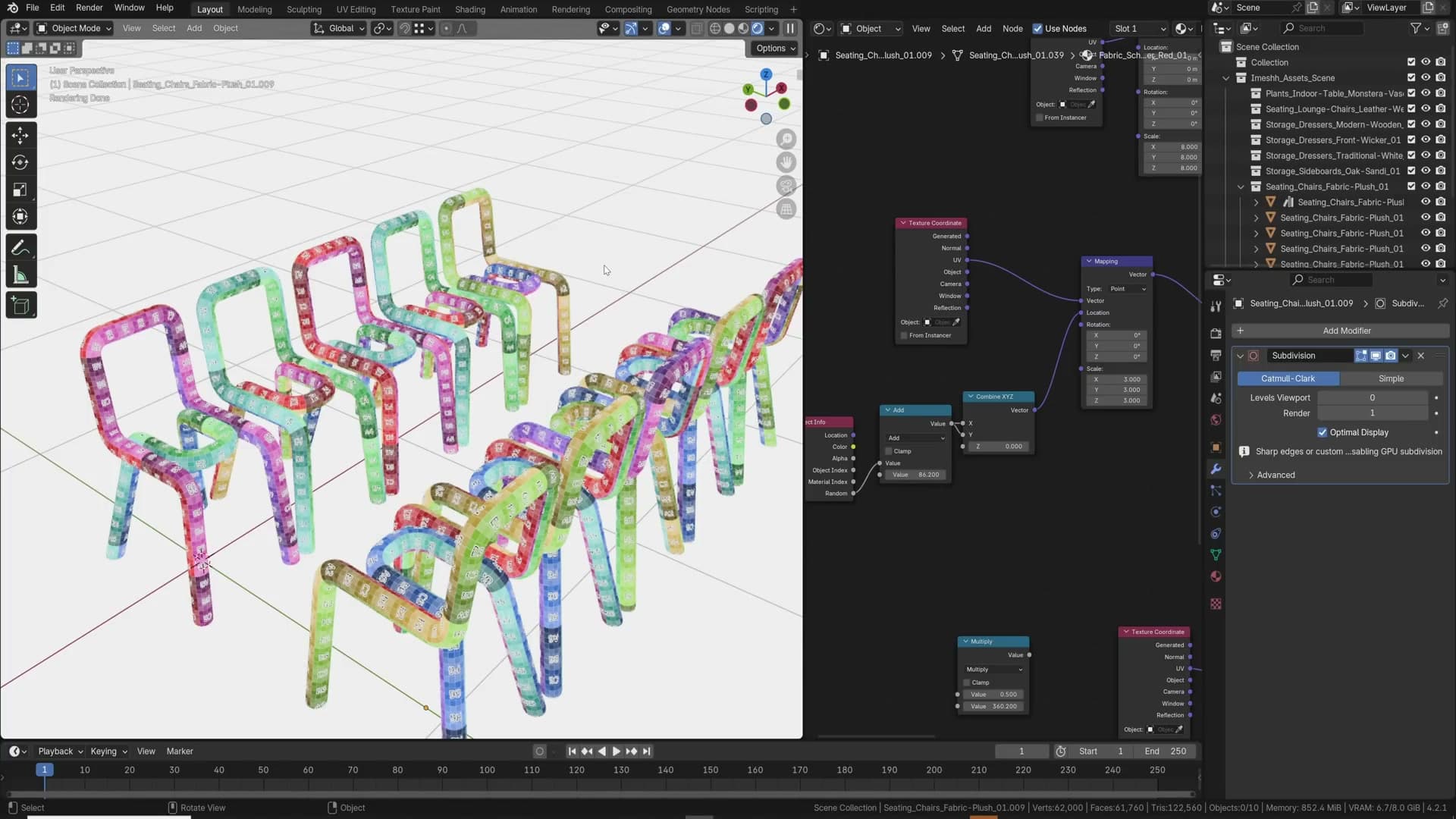
Task: Open the Slot 1 material slot dropdown
Action: pyautogui.click(x=1139, y=29)
